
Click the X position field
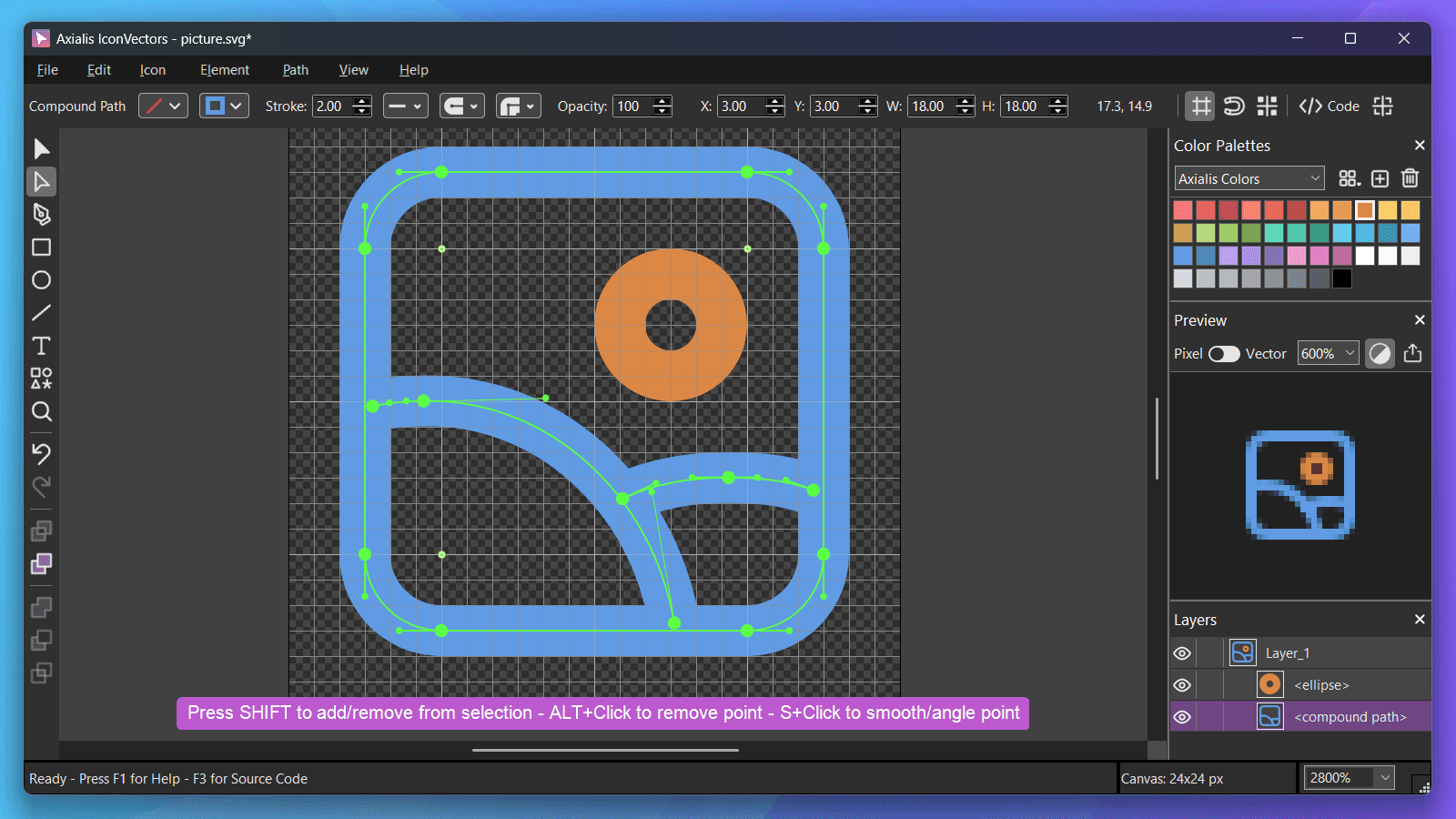point(742,106)
